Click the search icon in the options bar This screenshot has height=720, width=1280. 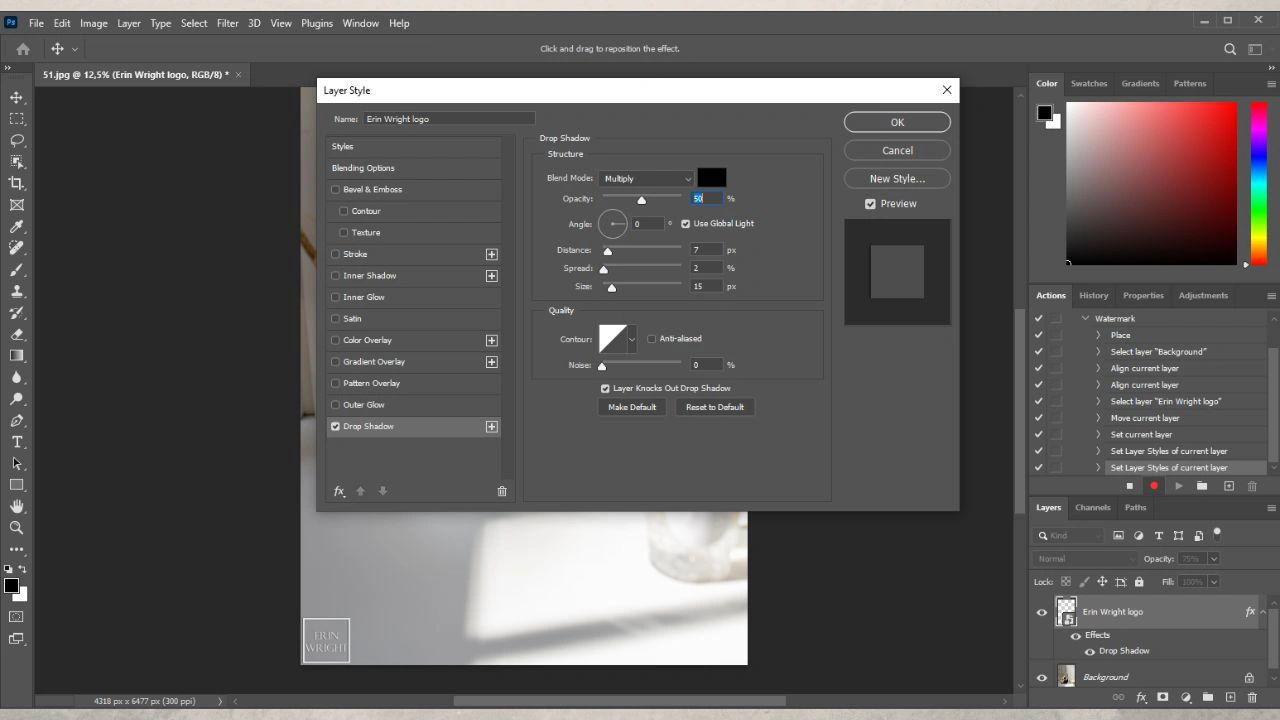tap(1230, 48)
